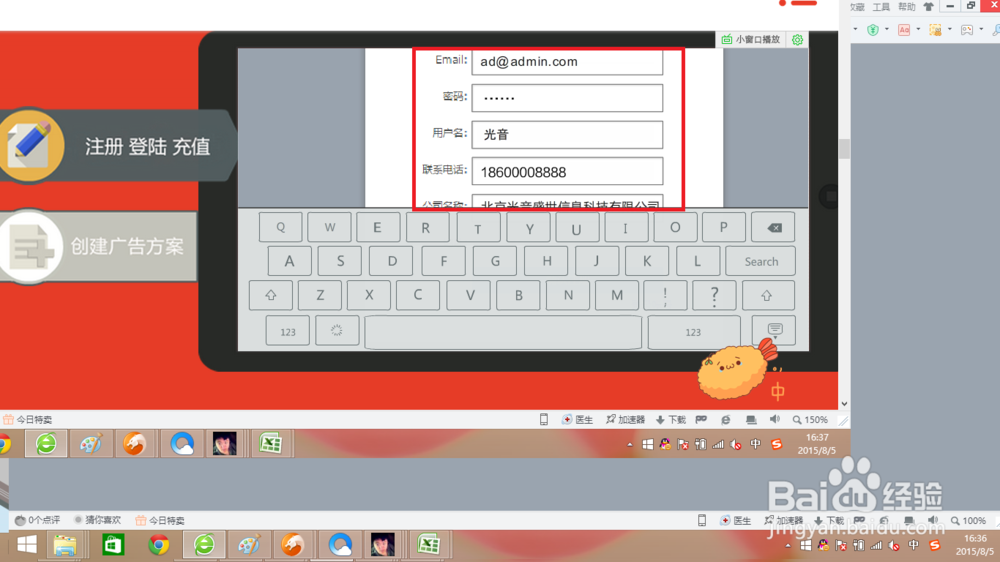This screenshot has width=1000, height=562.
Task: Tap the Q key on the keyboard
Action: 281,227
